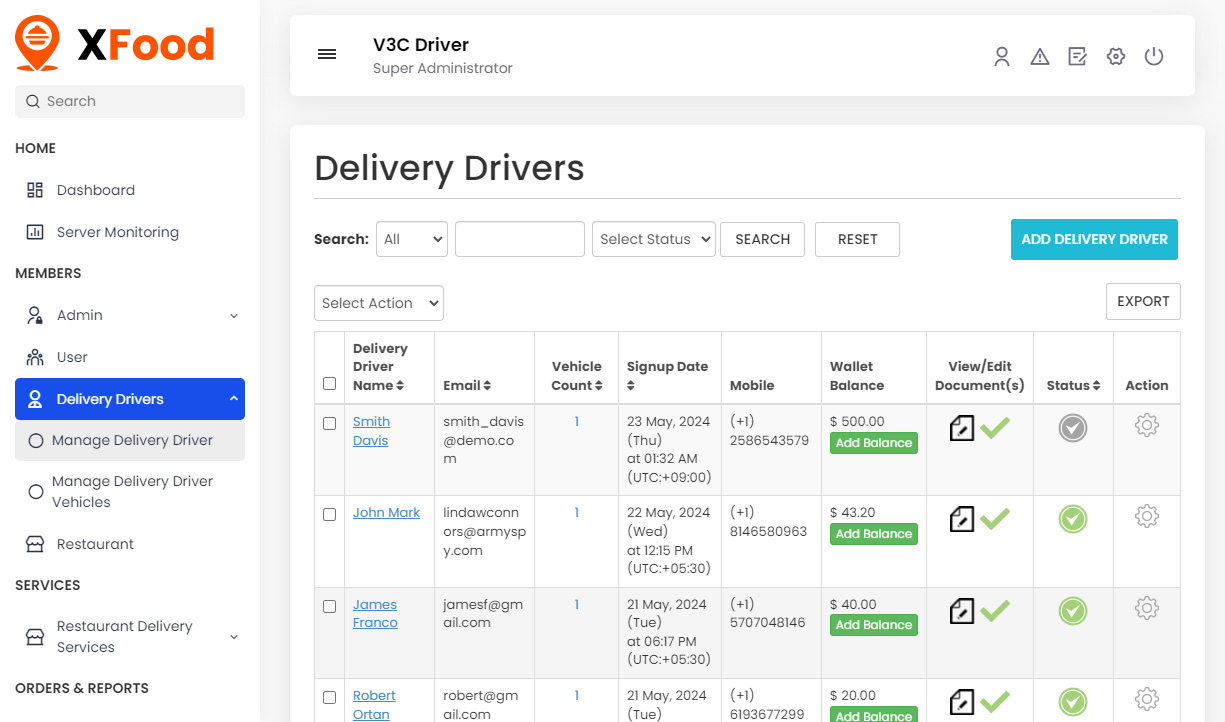Open the Select Action dropdown
Image resolution: width=1225 pixels, height=722 pixels.
[378, 303]
